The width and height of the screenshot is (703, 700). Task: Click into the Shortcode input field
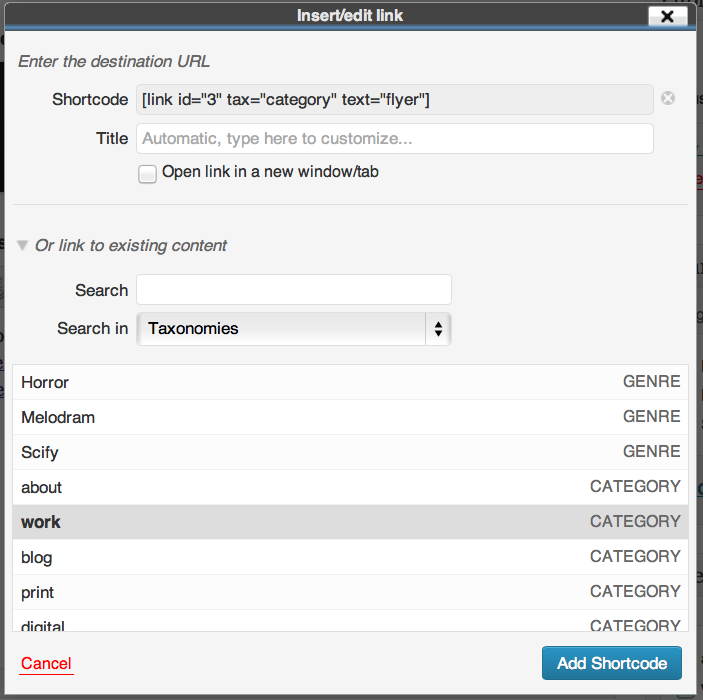[x=395, y=100]
